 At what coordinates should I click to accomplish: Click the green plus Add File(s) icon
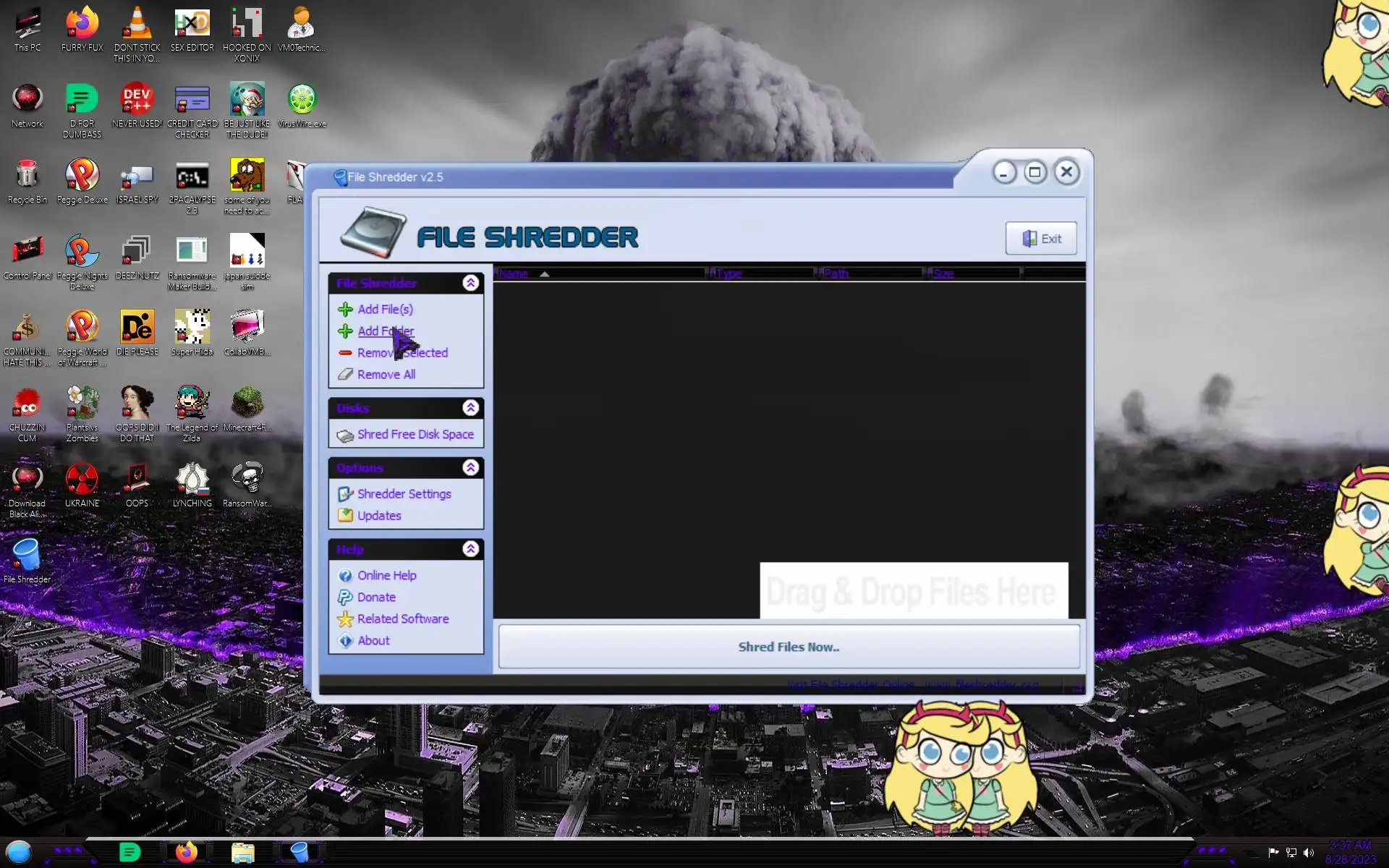click(x=345, y=310)
